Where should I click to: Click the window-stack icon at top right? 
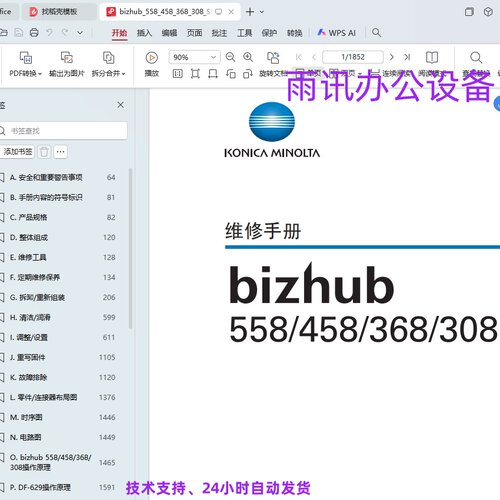point(469,12)
